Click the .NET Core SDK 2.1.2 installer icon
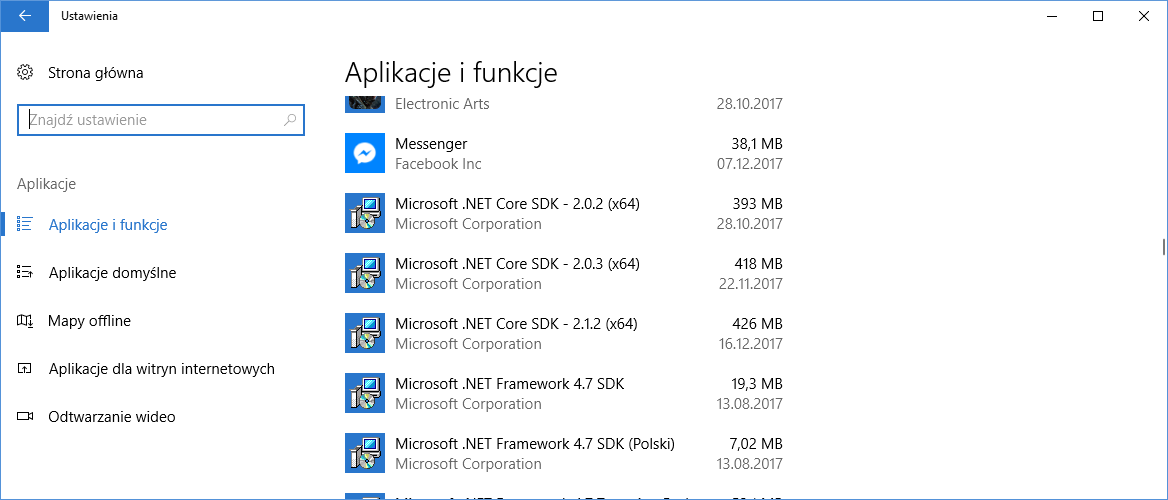This screenshot has width=1168, height=500. point(365,333)
